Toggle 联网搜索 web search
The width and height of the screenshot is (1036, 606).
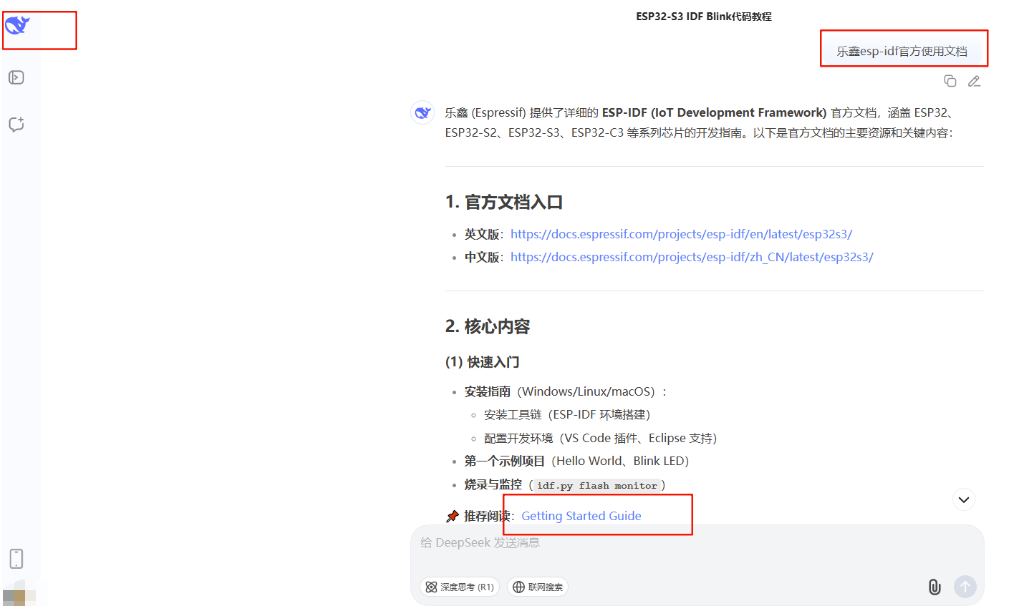[x=538, y=587]
